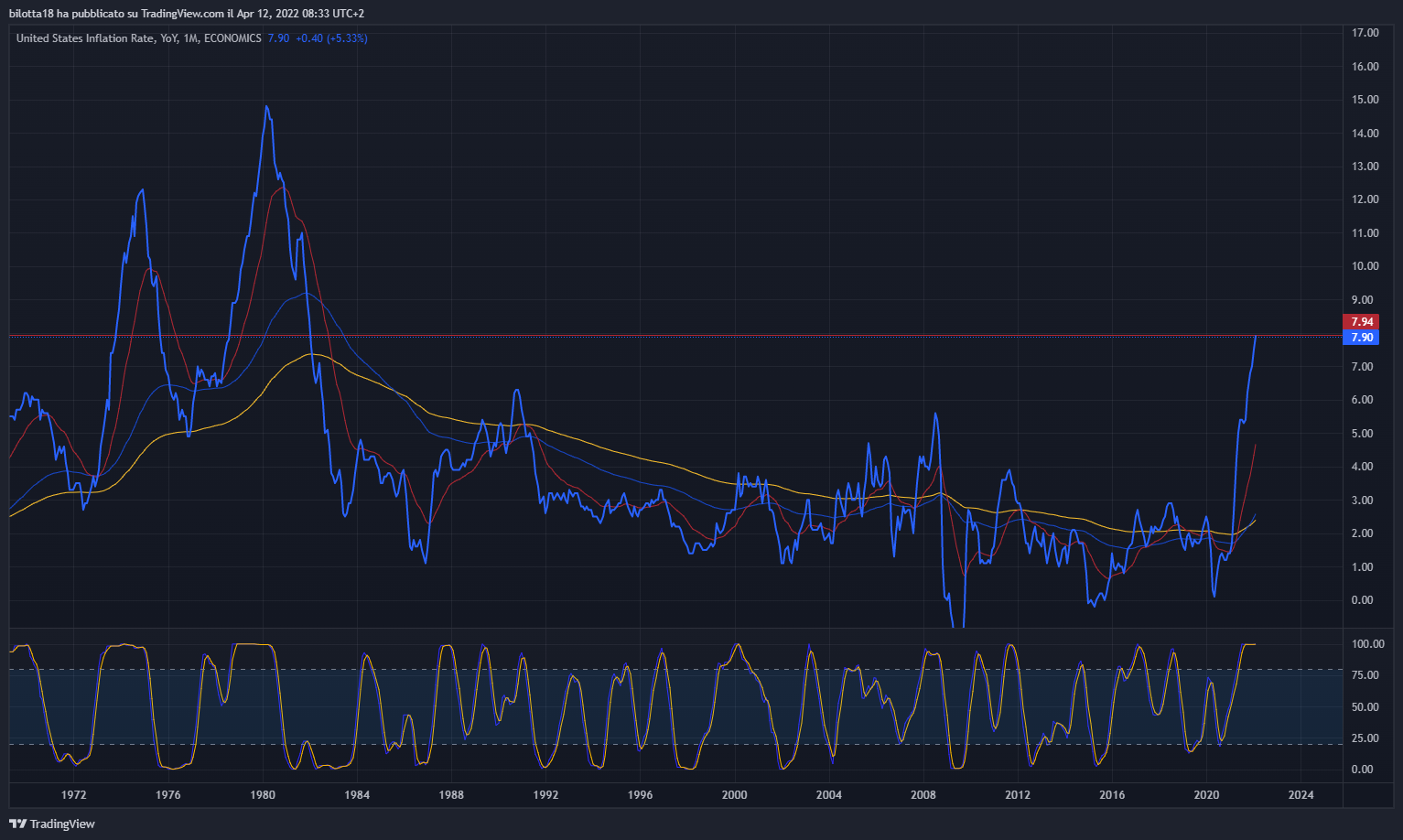The width and height of the screenshot is (1403, 840).
Task: Click the 1988 year label on time axis
Action: [451, 795]
